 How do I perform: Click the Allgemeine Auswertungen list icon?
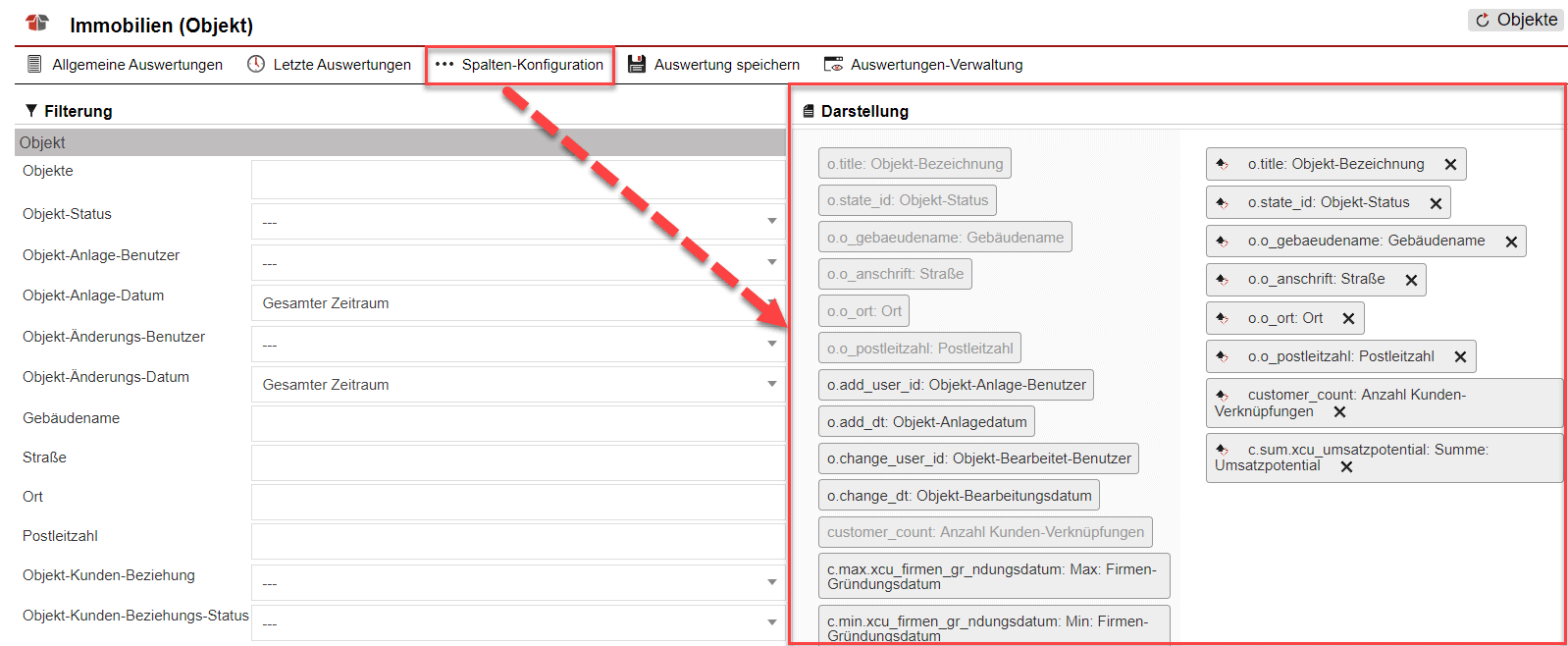(x=34, y=65)
